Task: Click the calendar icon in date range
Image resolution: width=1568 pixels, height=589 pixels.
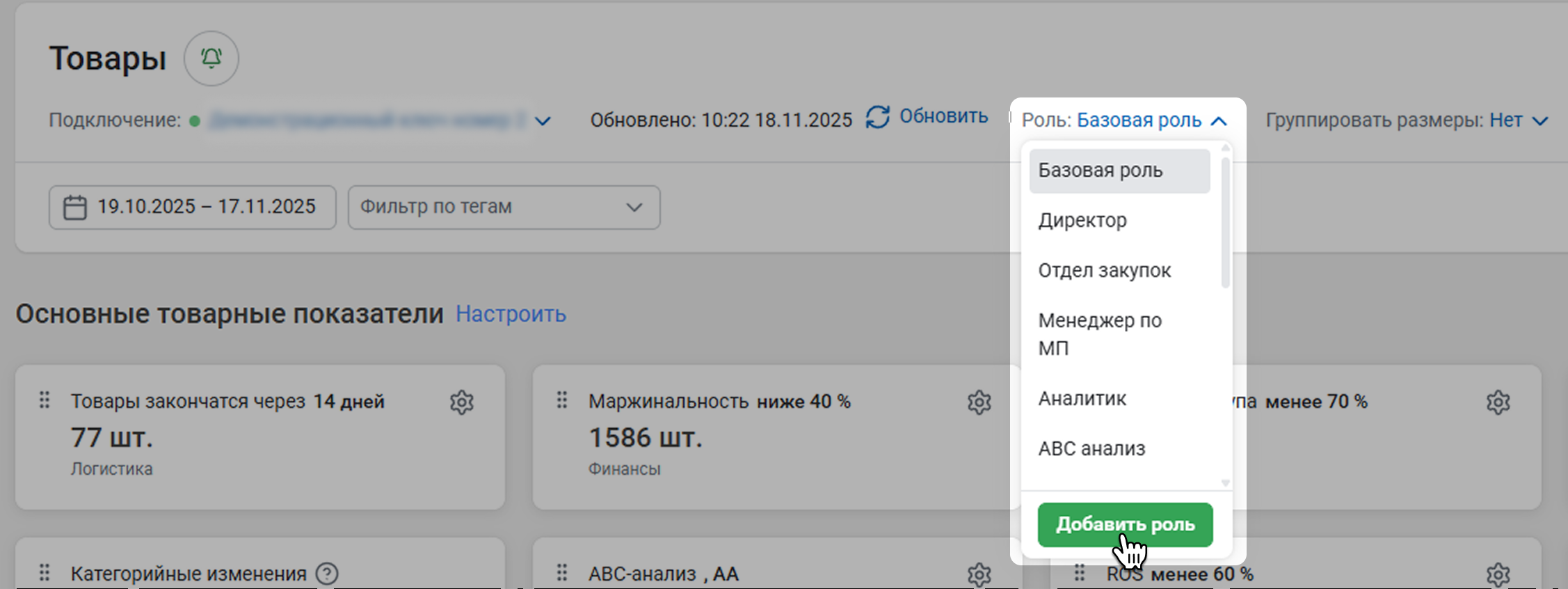Action: click(75, 207)
